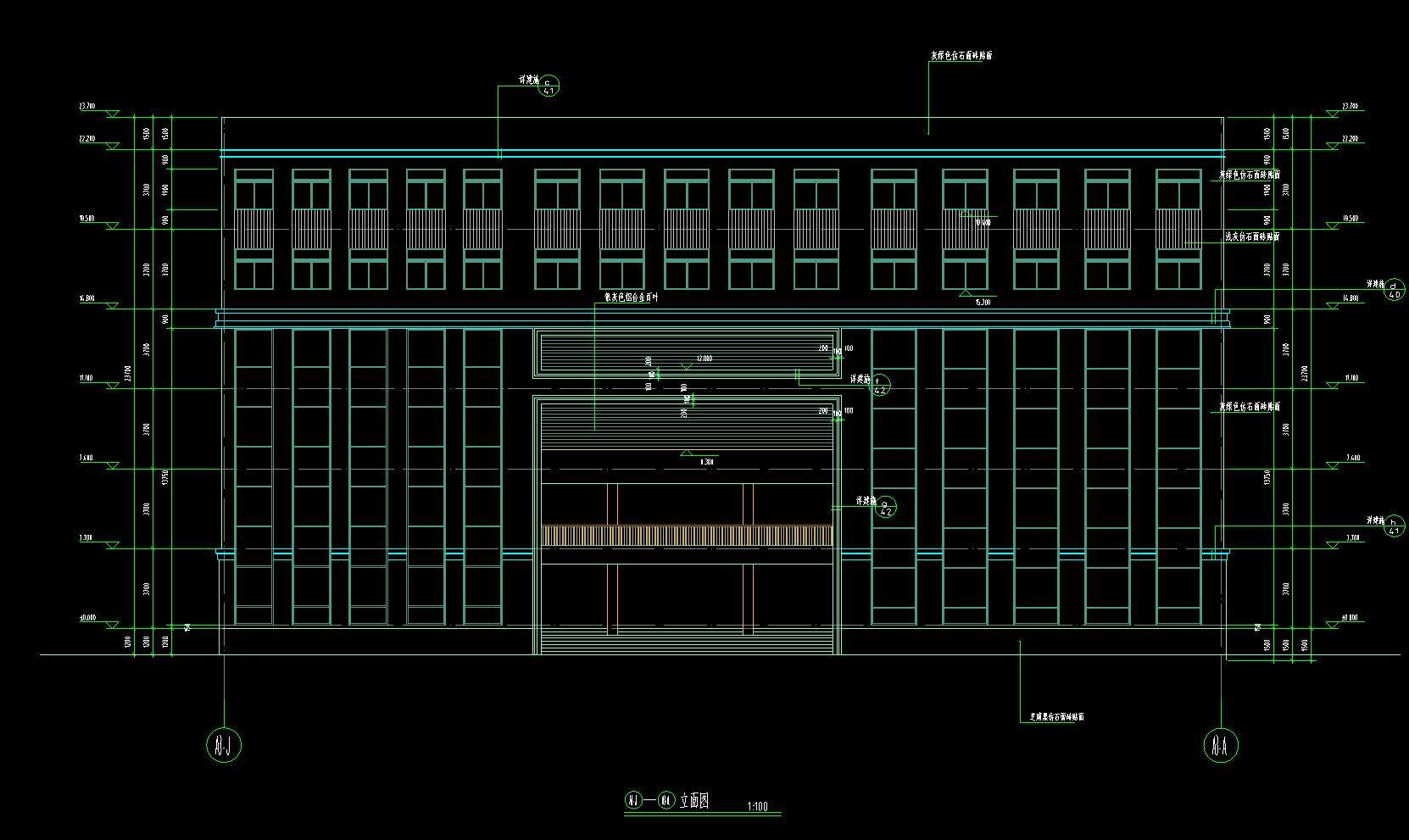Select the h/41 detail callout circle
This screenshot has height=840, width=1409.
[1393, 526]
